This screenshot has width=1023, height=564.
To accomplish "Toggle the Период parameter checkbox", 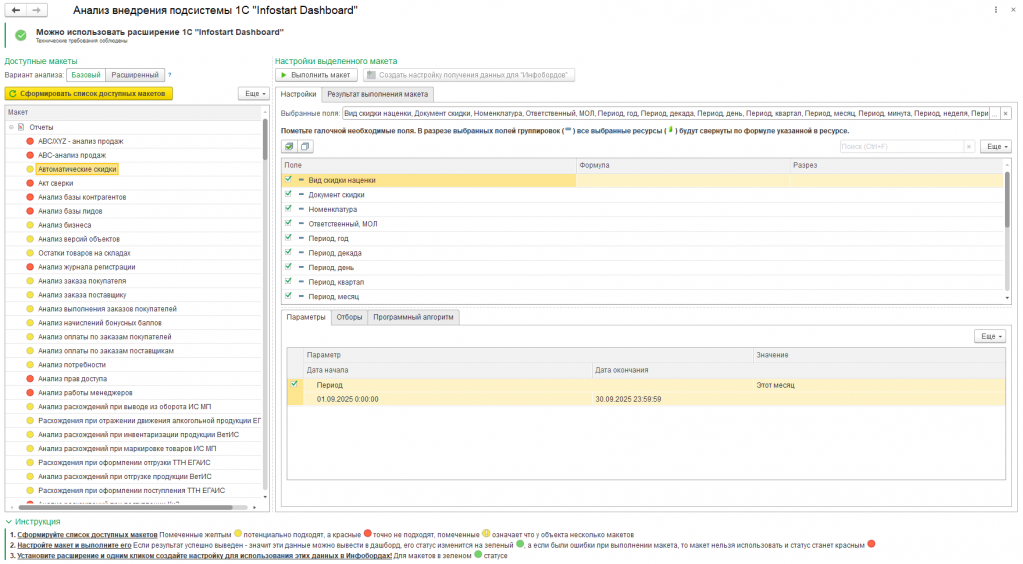I will pos(294,384).
